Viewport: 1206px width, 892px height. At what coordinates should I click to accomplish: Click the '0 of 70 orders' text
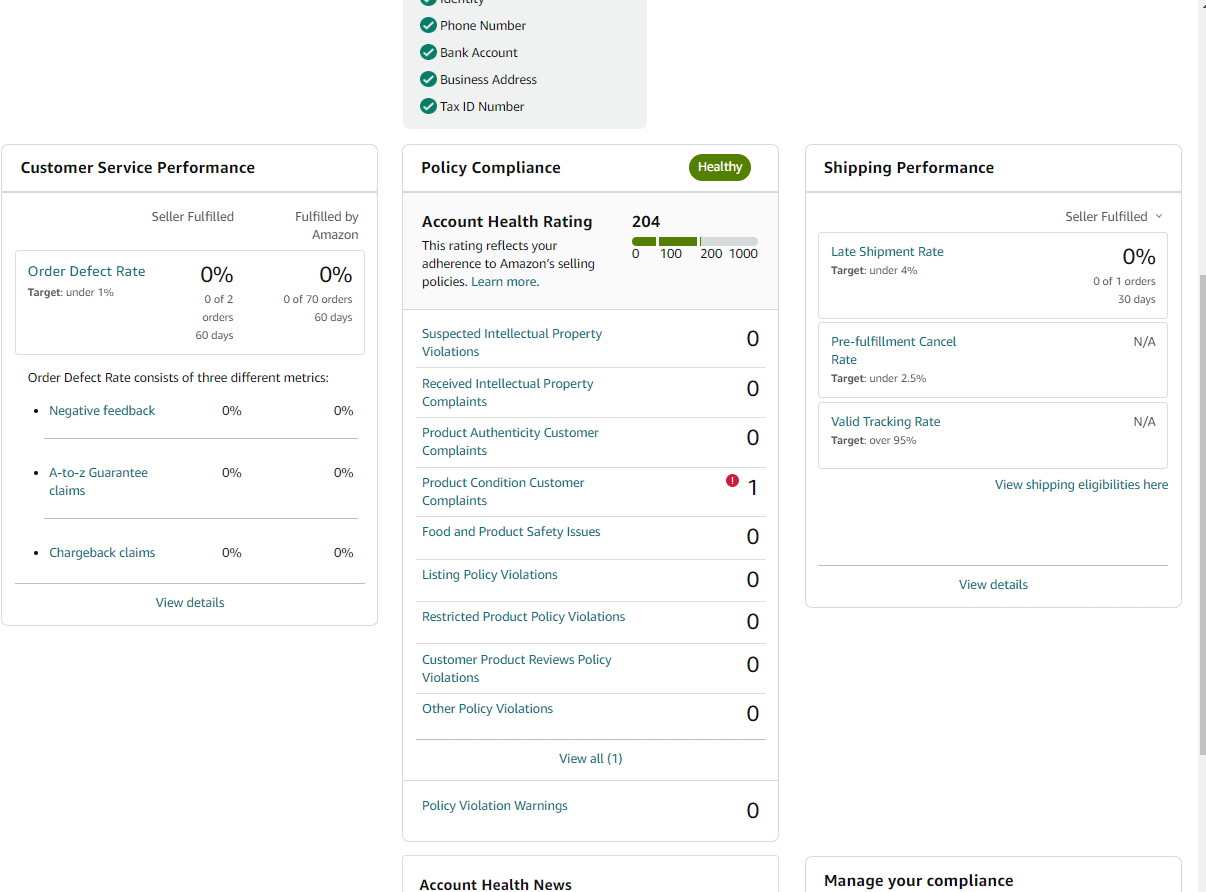tap(317, 299)
